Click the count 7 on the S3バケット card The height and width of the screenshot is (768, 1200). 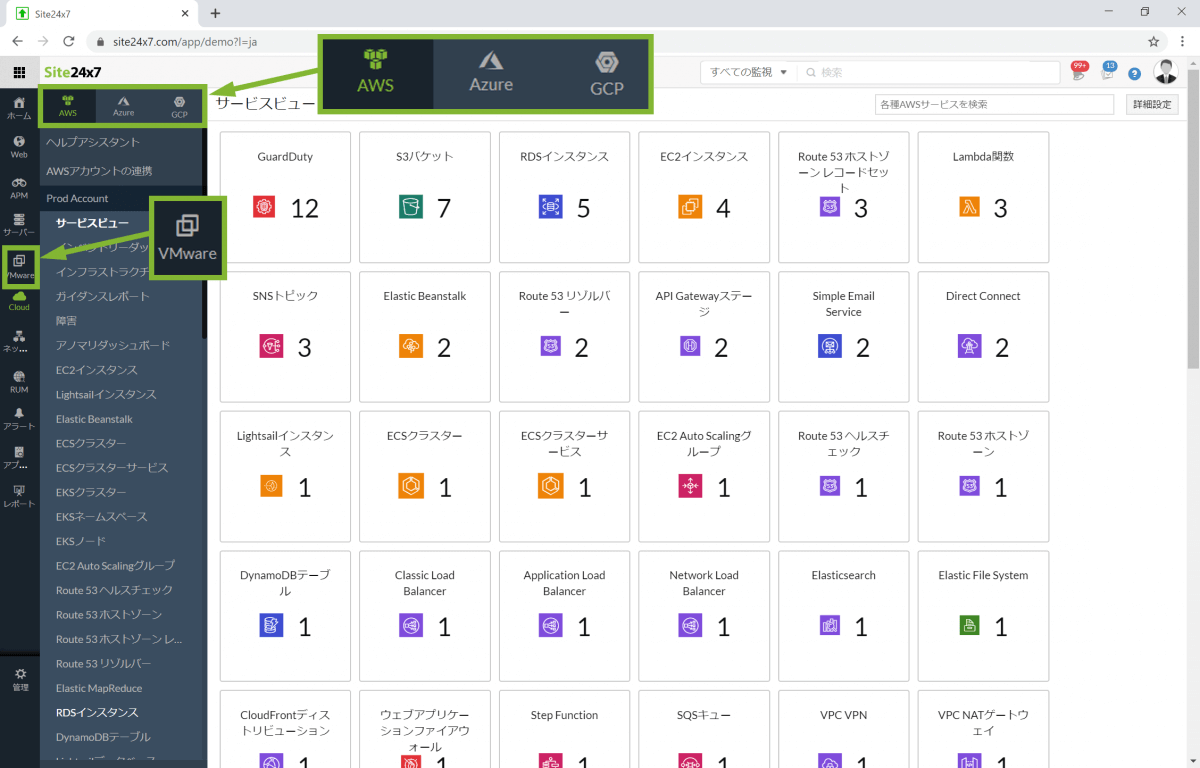click(444, 208)
